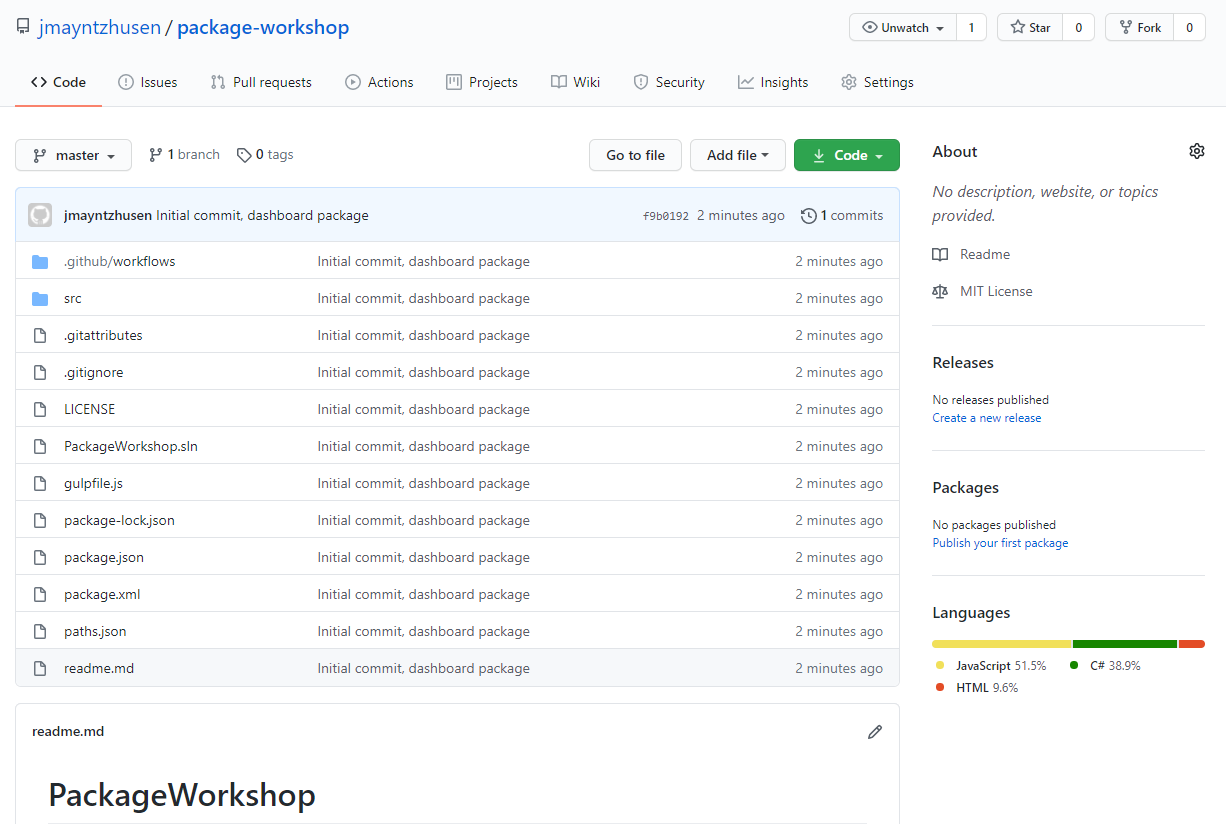Click the 1 branch link
The width and height of the screenshot is (1226, 824).
(184, 155)
